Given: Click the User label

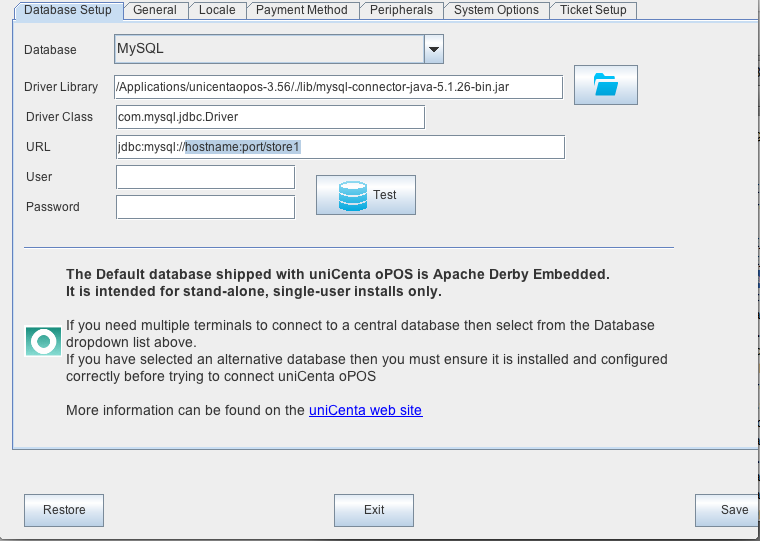Looking at the screenshot, I should tap(39, 177).
